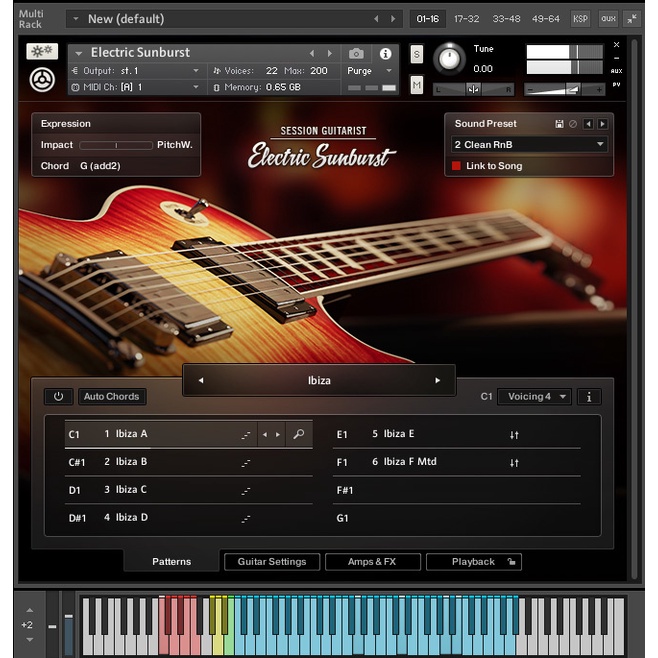The height and width of the screenshot is (658, 658).
Task: Open the Amps & FX tab
Action: tap(372, 562)
